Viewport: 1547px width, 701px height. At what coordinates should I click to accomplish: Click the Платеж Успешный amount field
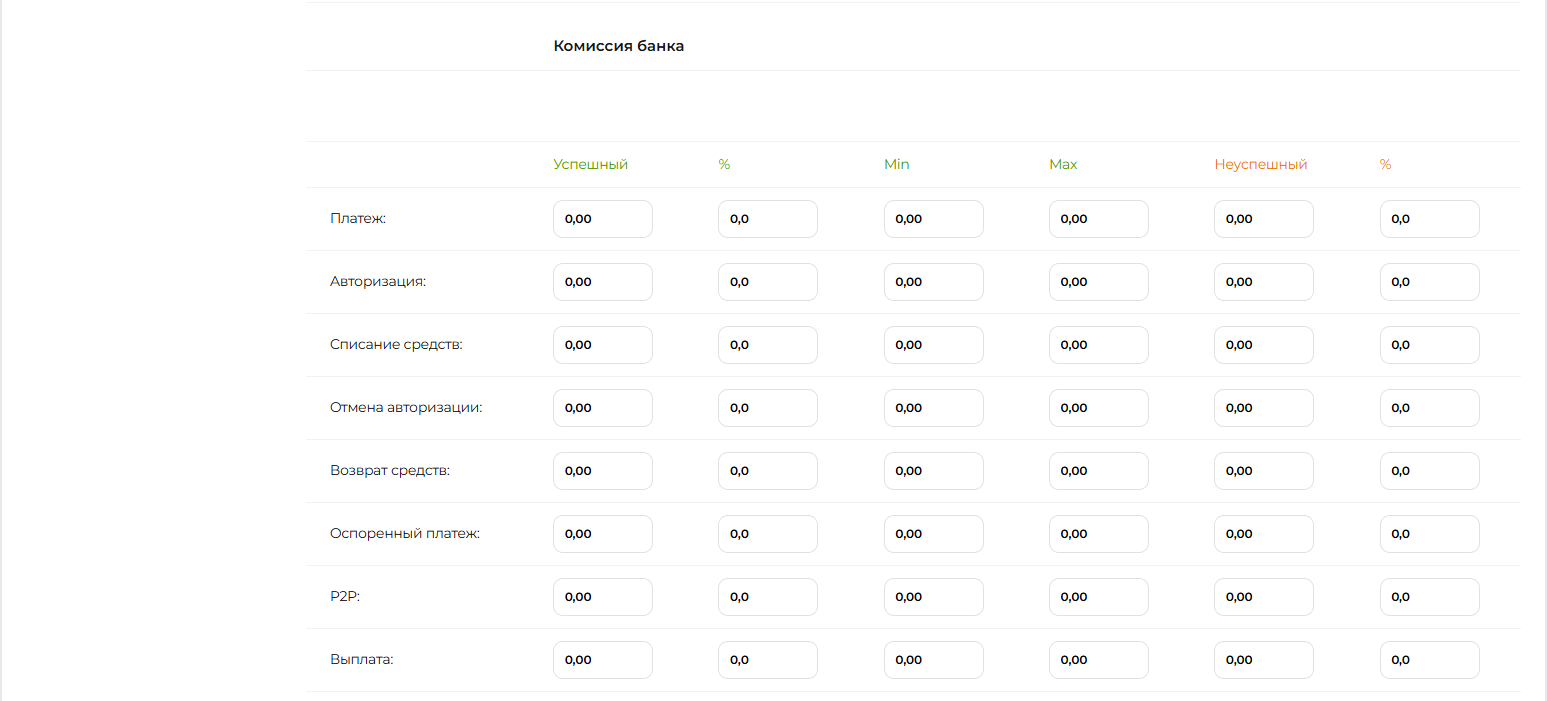(x=602, y=219)
